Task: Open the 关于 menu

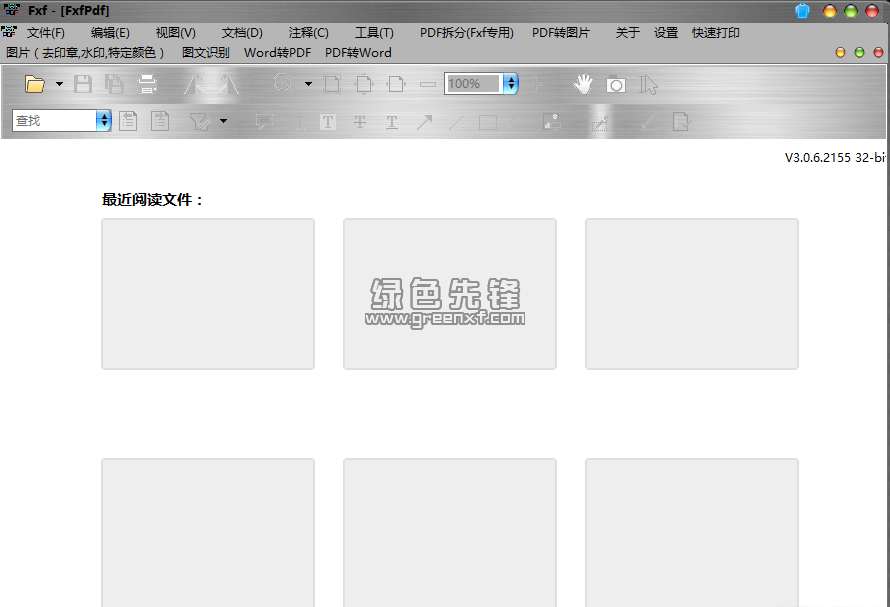Action: [x=627, y=33]
